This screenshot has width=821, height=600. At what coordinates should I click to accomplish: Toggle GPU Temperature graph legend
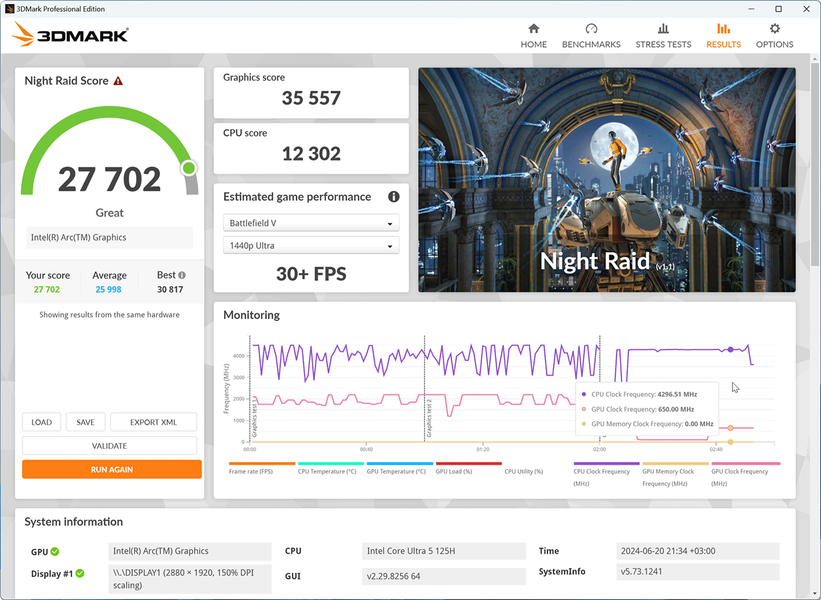click(x=400, y=468)
